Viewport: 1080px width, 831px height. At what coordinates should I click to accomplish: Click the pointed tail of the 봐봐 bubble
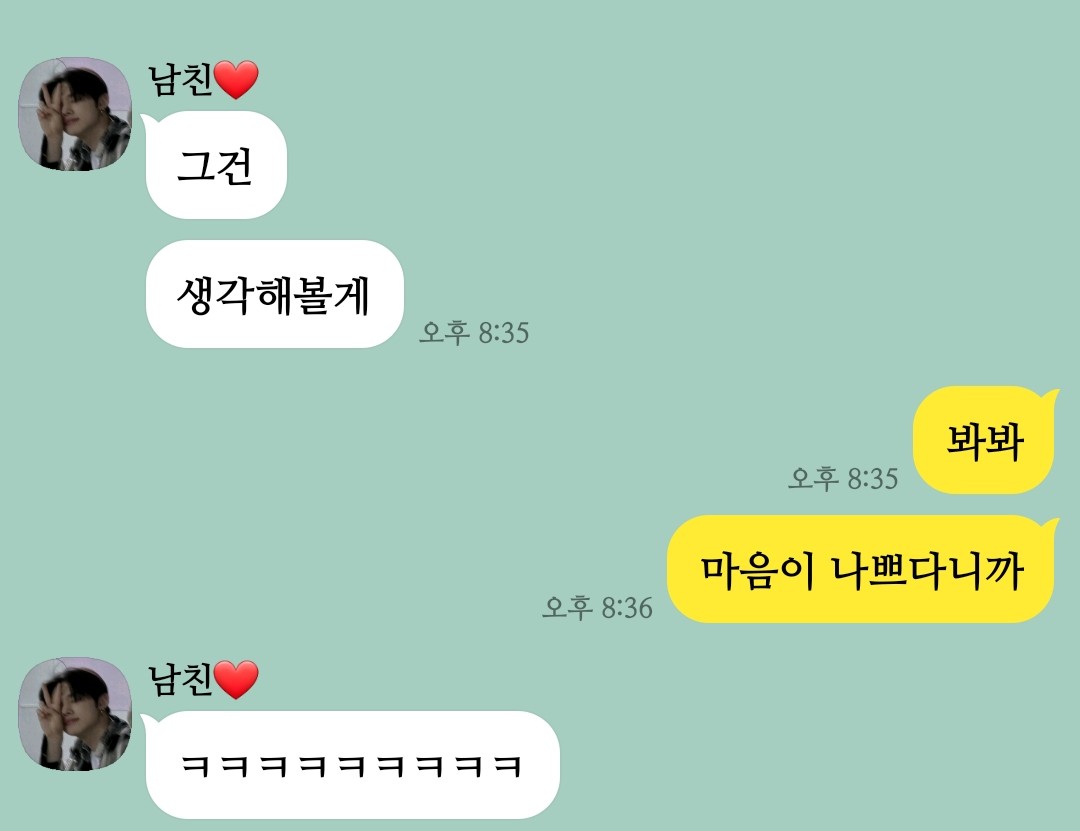[x=1050, y=398]
